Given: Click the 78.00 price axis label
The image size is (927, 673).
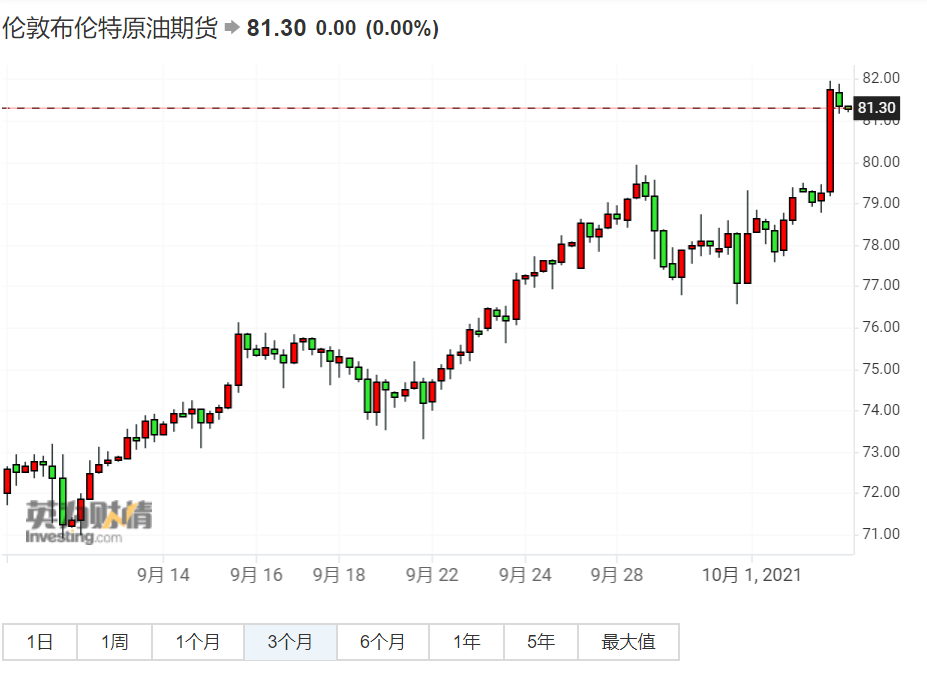Looking at the screenshot, I should click(881, 245).
